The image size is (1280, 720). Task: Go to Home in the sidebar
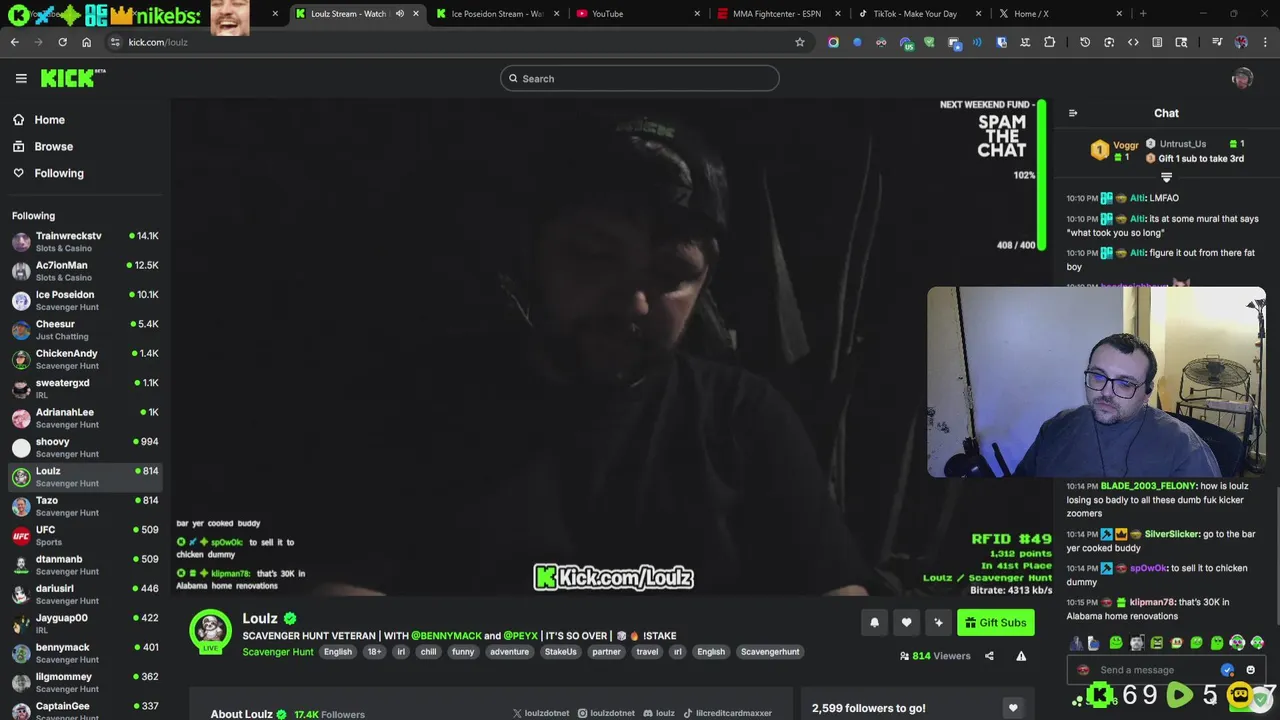point(40,120)
